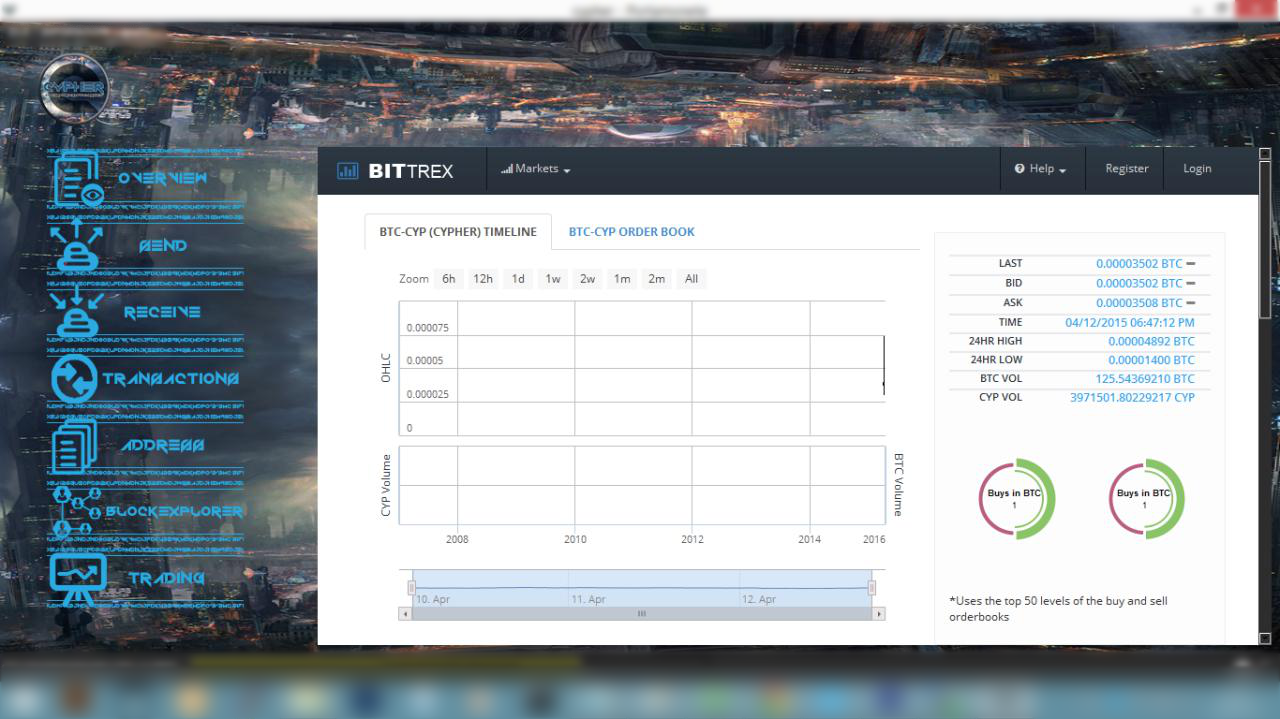Expand the Markets dropdown

click(x=536, y=169)
